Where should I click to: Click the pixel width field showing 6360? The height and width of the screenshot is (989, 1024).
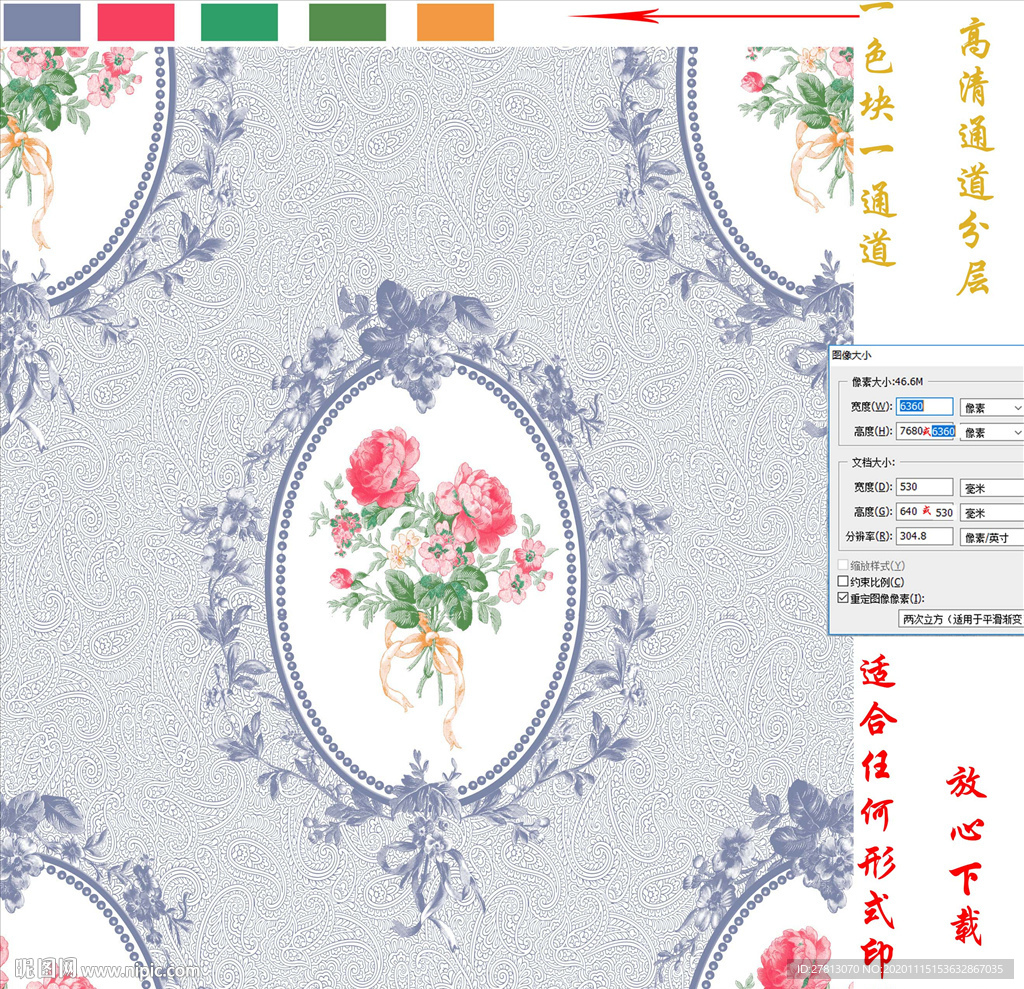924,406
